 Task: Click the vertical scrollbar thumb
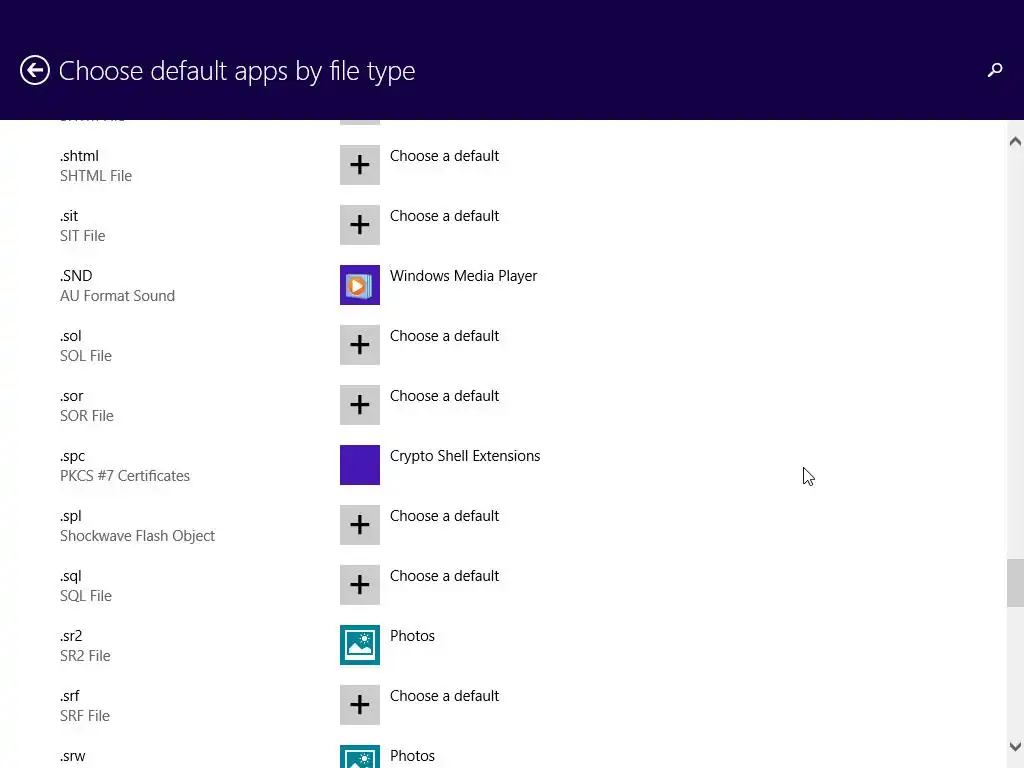(1015, 583)
